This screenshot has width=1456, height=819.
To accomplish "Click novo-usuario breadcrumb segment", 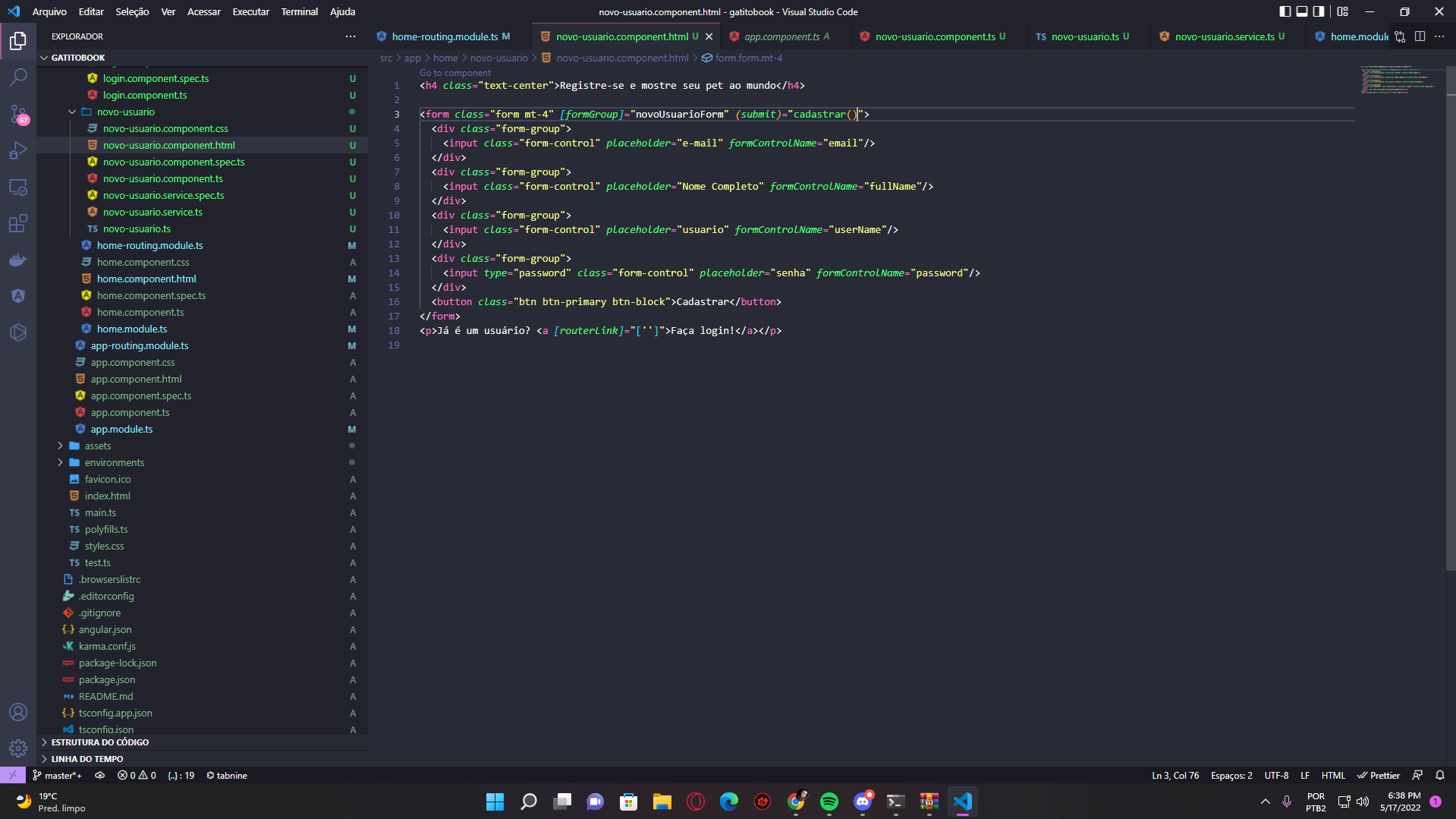I will click(x=498, y=58).
